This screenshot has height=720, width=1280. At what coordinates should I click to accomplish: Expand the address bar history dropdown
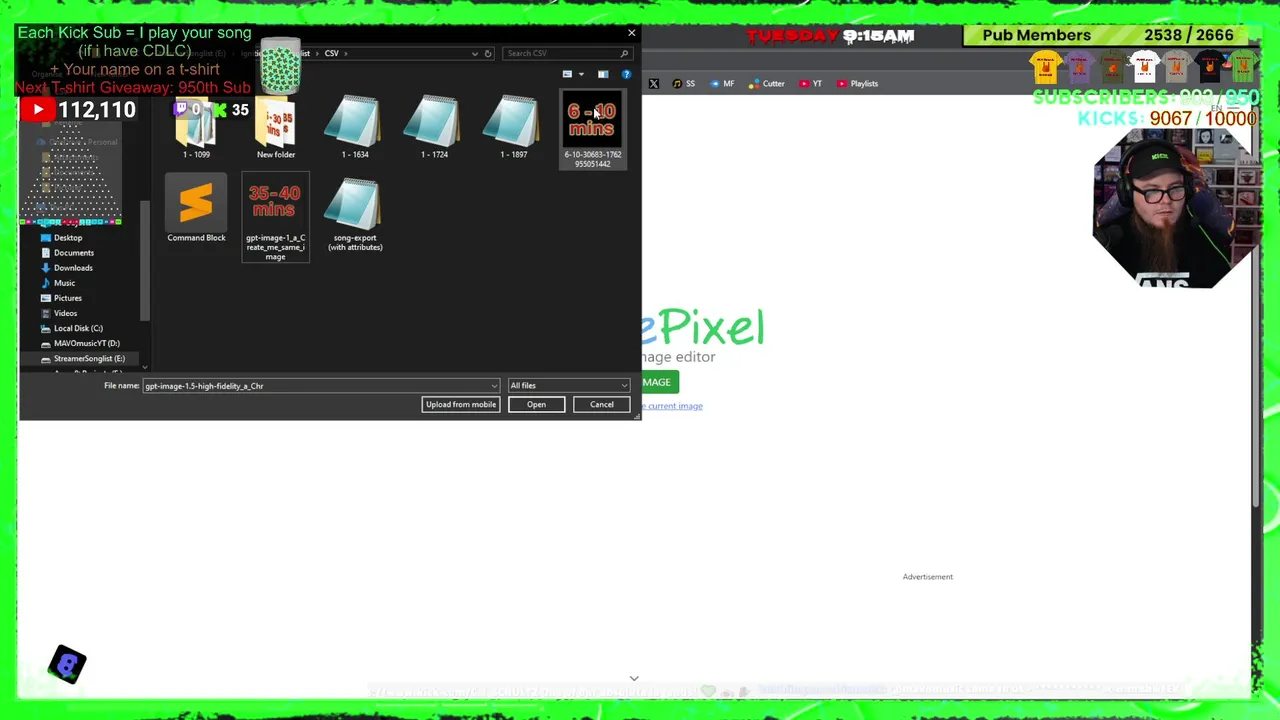474,54
